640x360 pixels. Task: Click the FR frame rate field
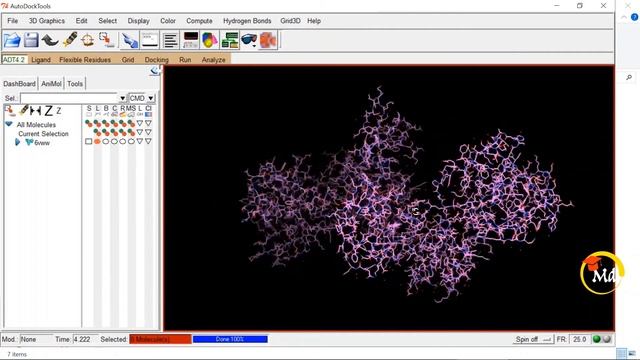580,339
